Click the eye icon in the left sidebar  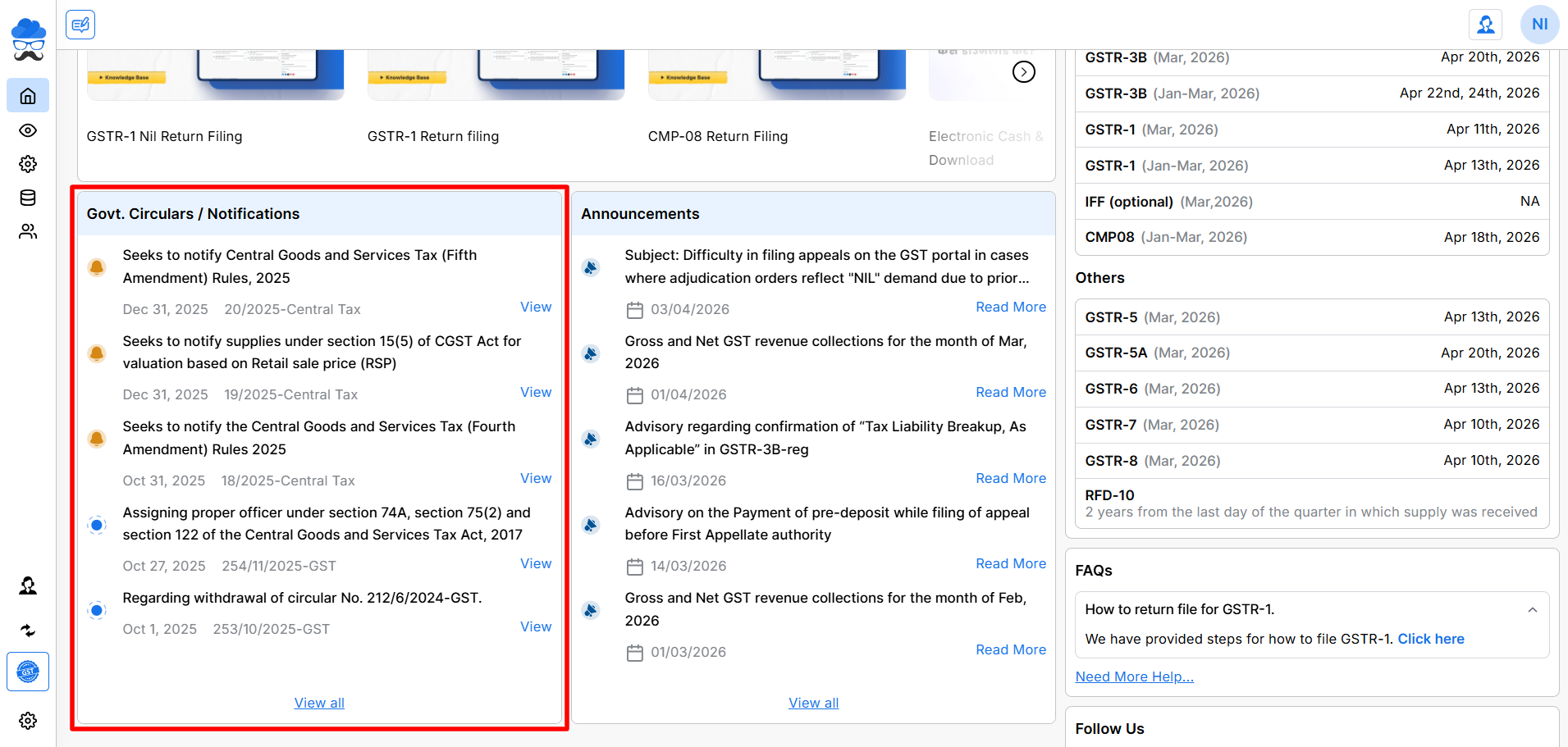[28, 130]
